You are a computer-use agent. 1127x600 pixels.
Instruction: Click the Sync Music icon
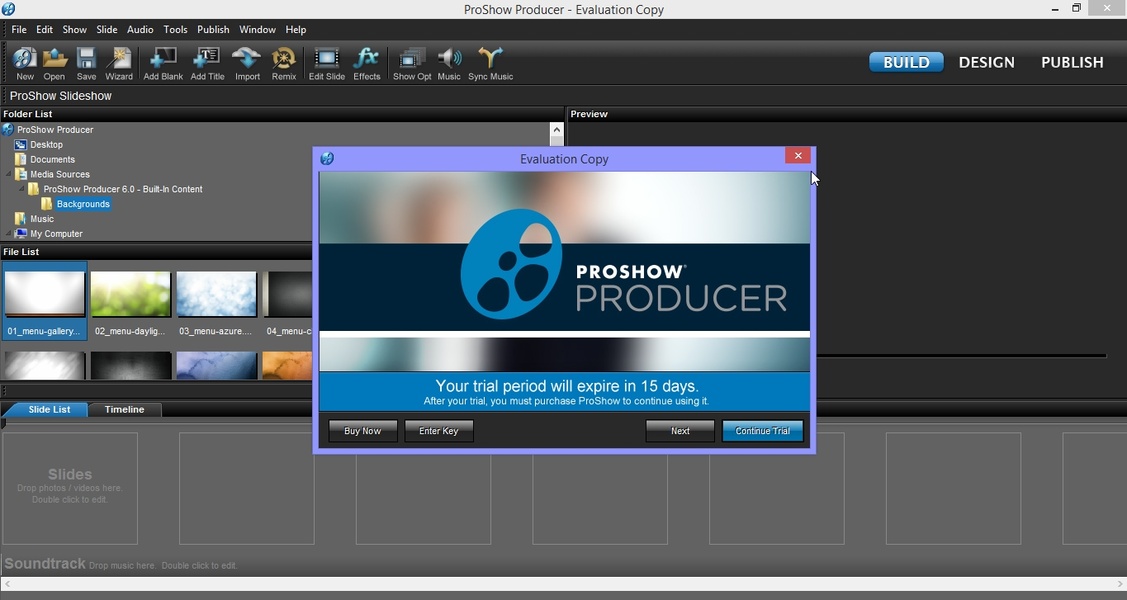[x=491, y=63]
